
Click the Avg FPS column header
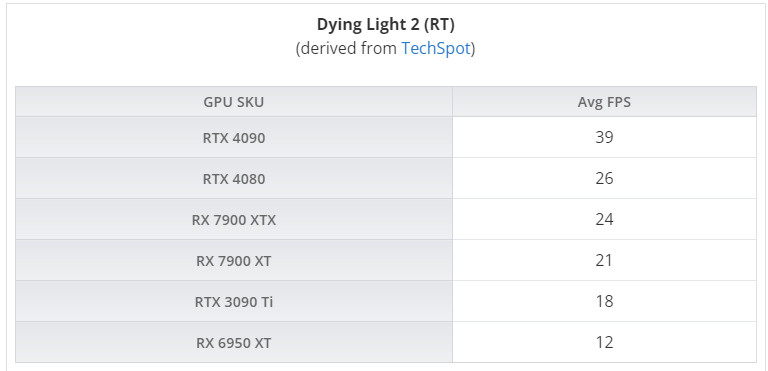[604, 102]
